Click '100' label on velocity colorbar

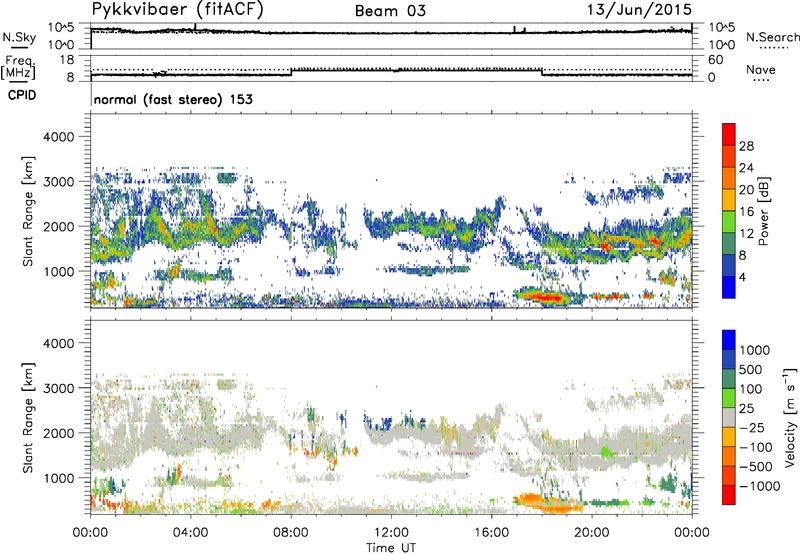pos(751,389)
